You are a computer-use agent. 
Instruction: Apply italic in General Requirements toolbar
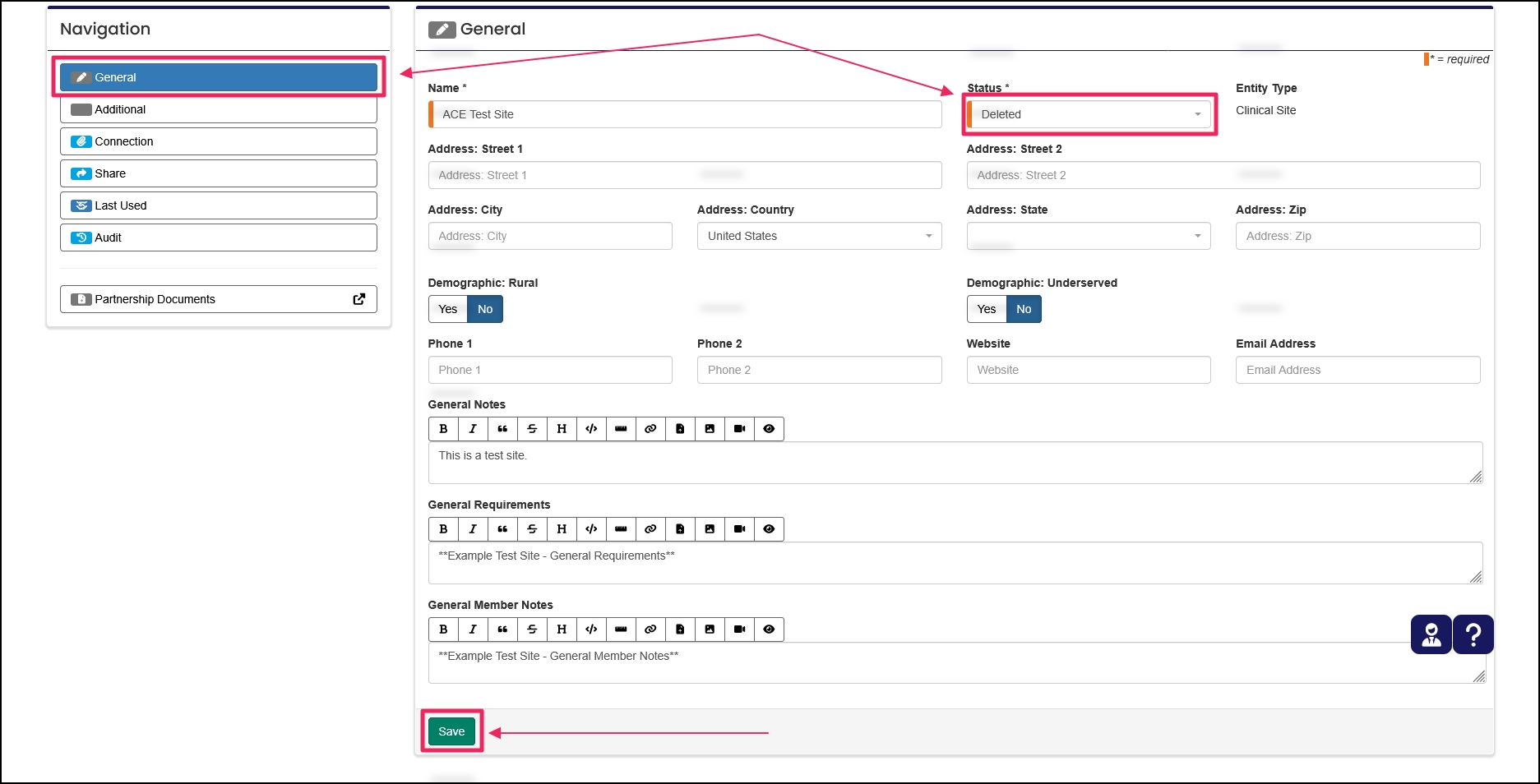(x=473, y=529)
